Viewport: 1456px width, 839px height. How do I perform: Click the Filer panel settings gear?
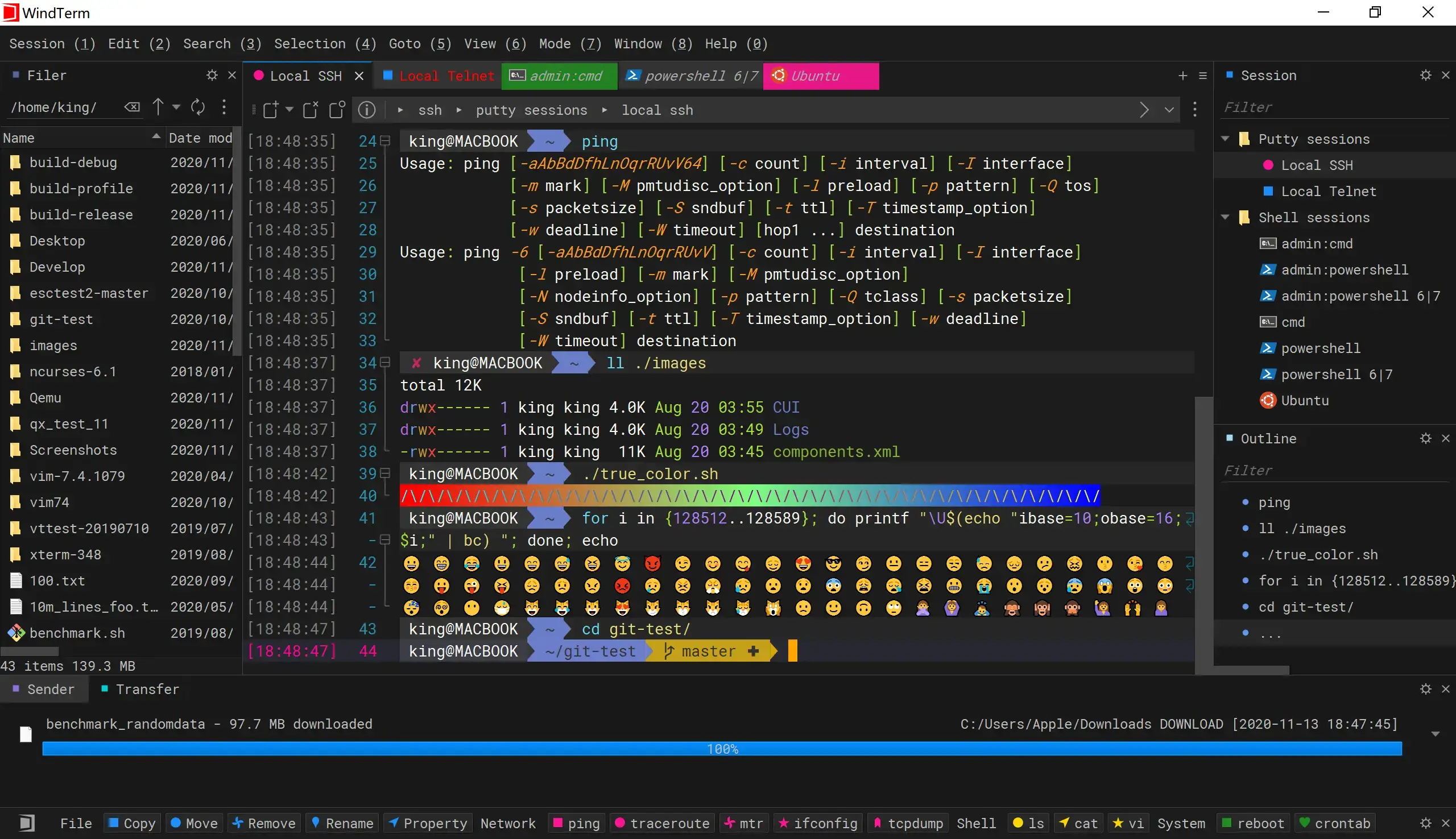point(212,76)
